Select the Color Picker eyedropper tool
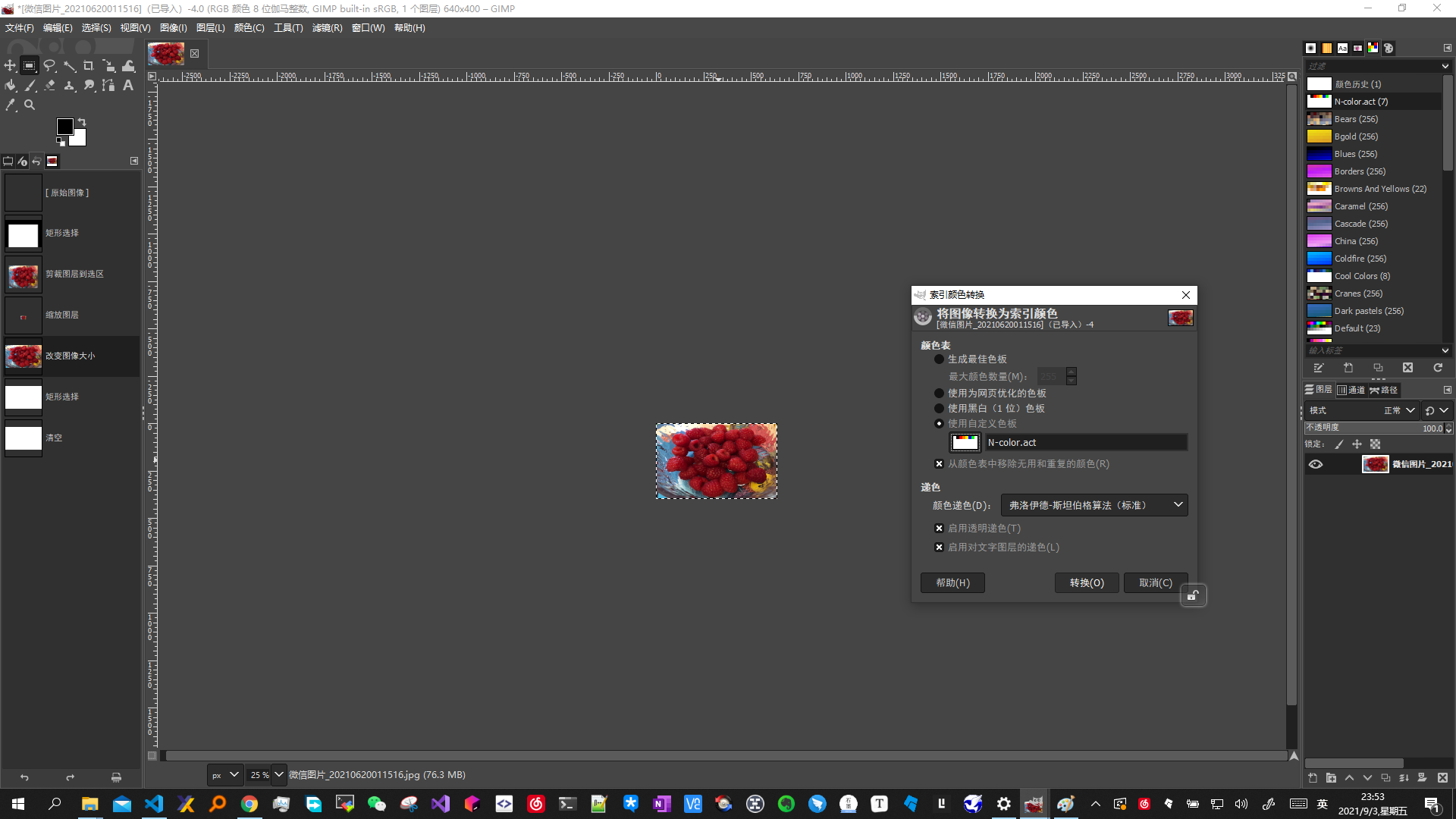The image size is (1456, 819). point(10,105)
